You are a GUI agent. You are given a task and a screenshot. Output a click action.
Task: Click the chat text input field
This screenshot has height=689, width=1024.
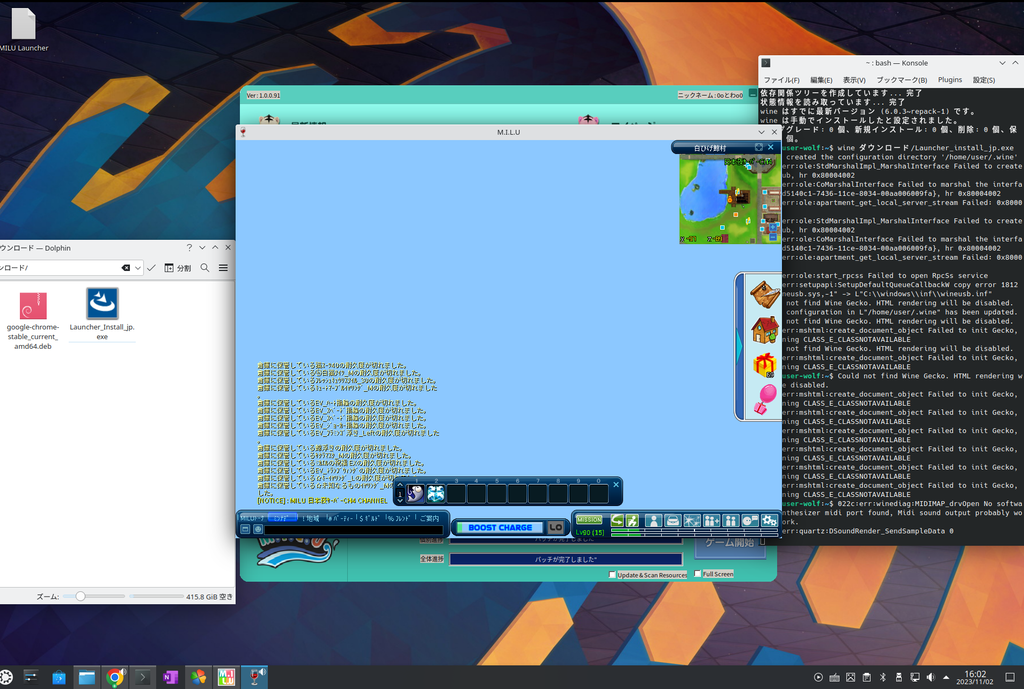pos(355,530)
